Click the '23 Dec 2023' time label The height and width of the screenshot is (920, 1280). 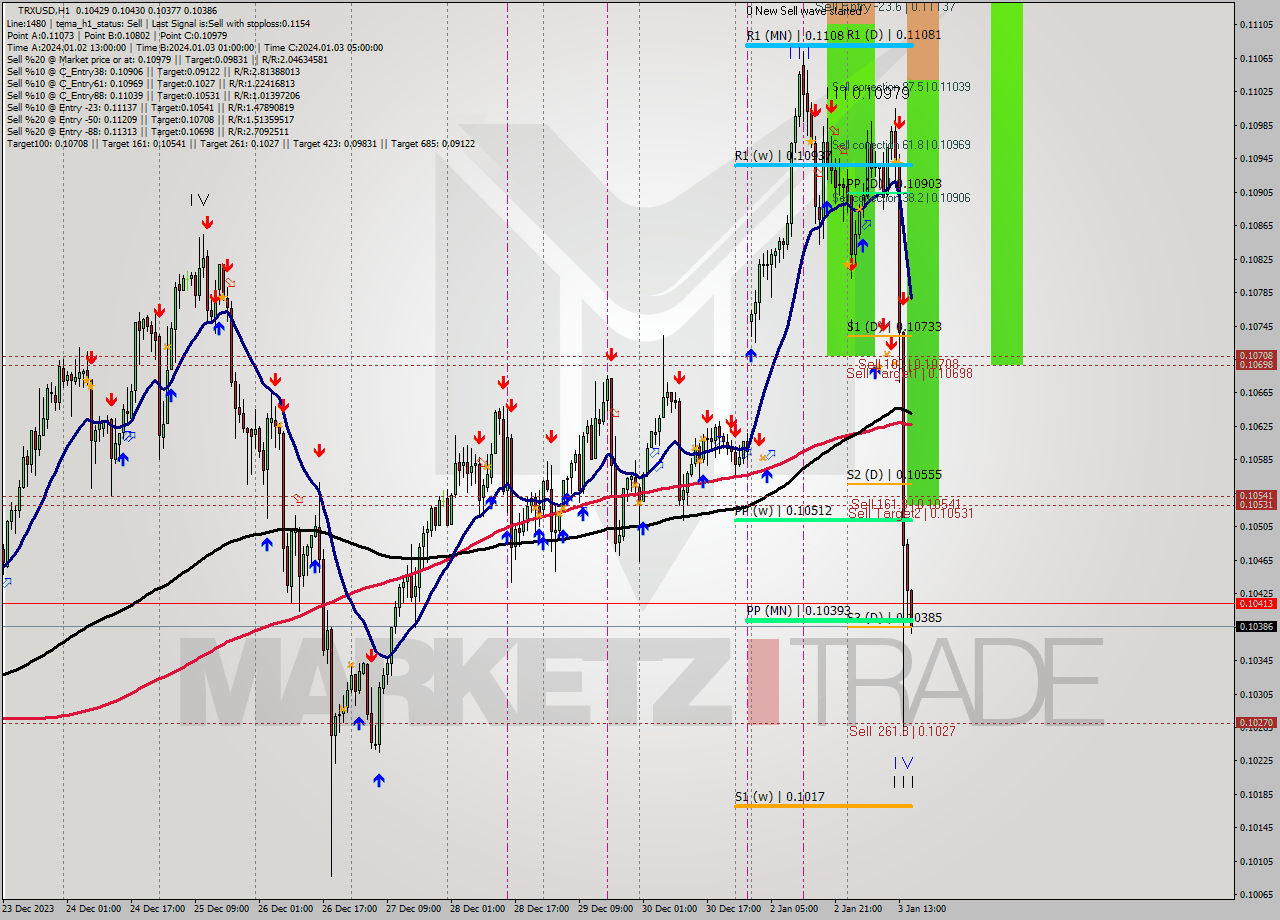[27, 909]
